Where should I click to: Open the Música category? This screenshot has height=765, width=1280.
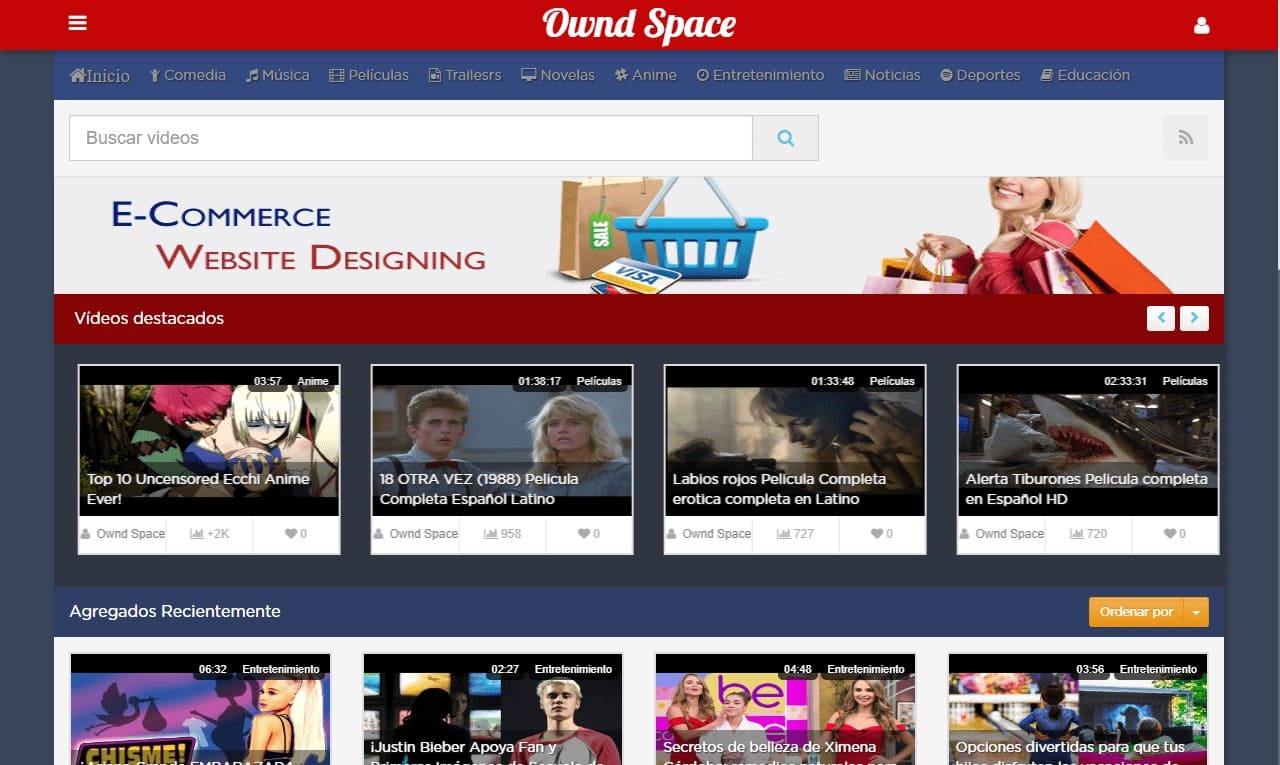[x=278, y=75]
